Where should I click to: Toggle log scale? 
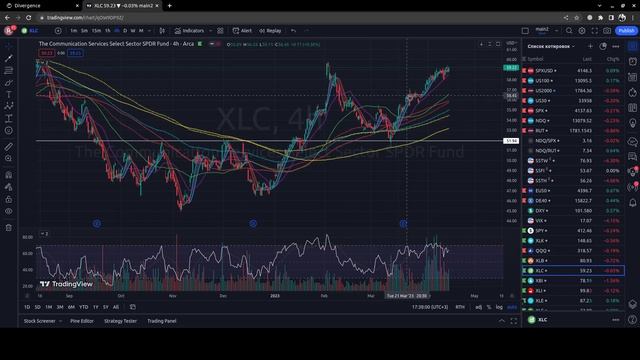pyautogui.click(x=499, y=307)
